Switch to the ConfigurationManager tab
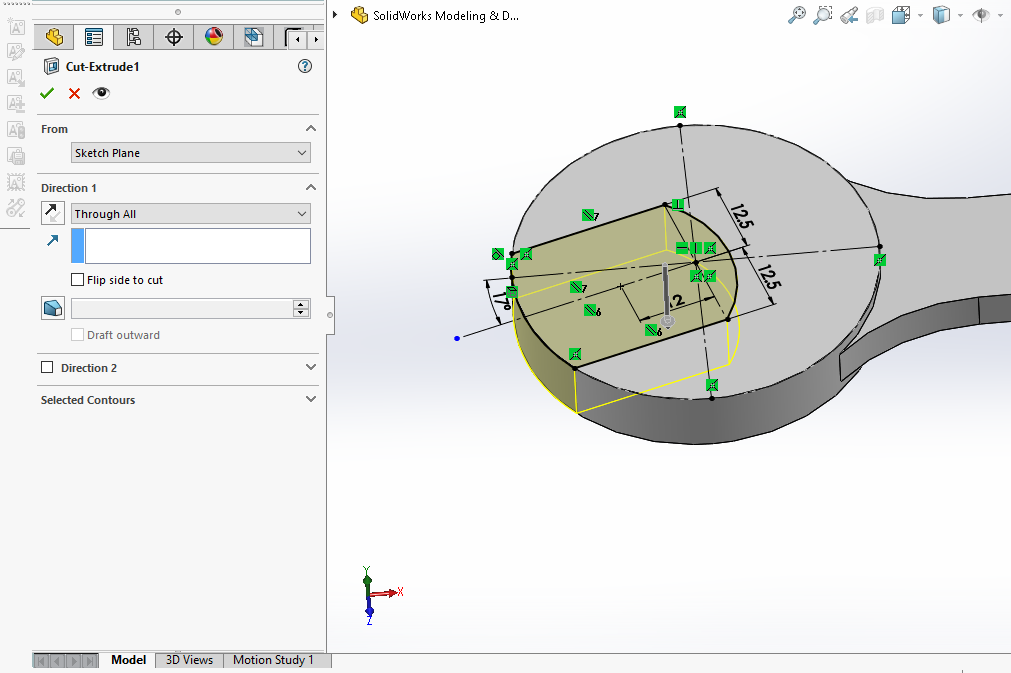The width and height of the screenshot is (1011, 673). click(133, 38)
